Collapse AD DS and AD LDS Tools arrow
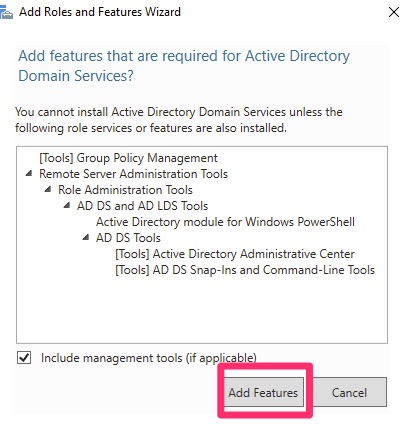The height and width of the screenshot is (432, 409). click(67, 205)
